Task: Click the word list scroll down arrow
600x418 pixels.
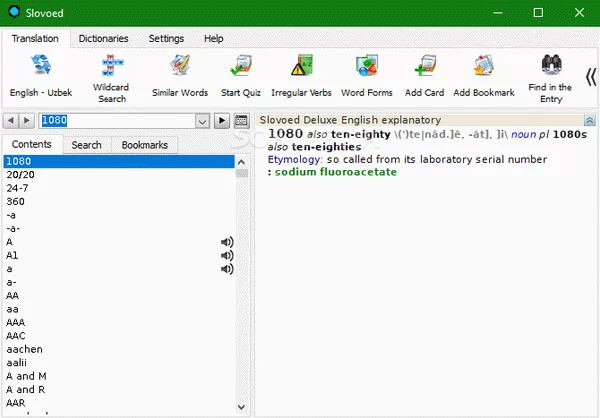Action: pos(241,407)
